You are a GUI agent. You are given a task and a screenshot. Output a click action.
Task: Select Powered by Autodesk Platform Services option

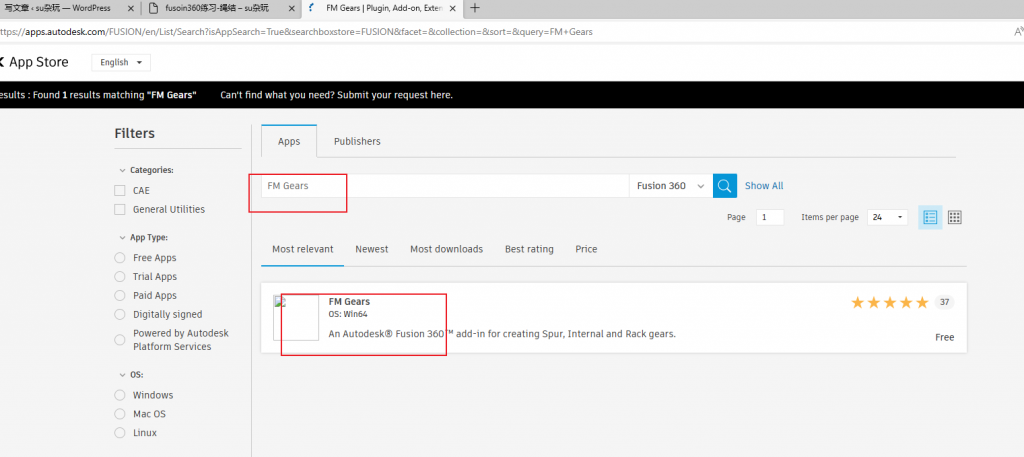pos(120,339)
